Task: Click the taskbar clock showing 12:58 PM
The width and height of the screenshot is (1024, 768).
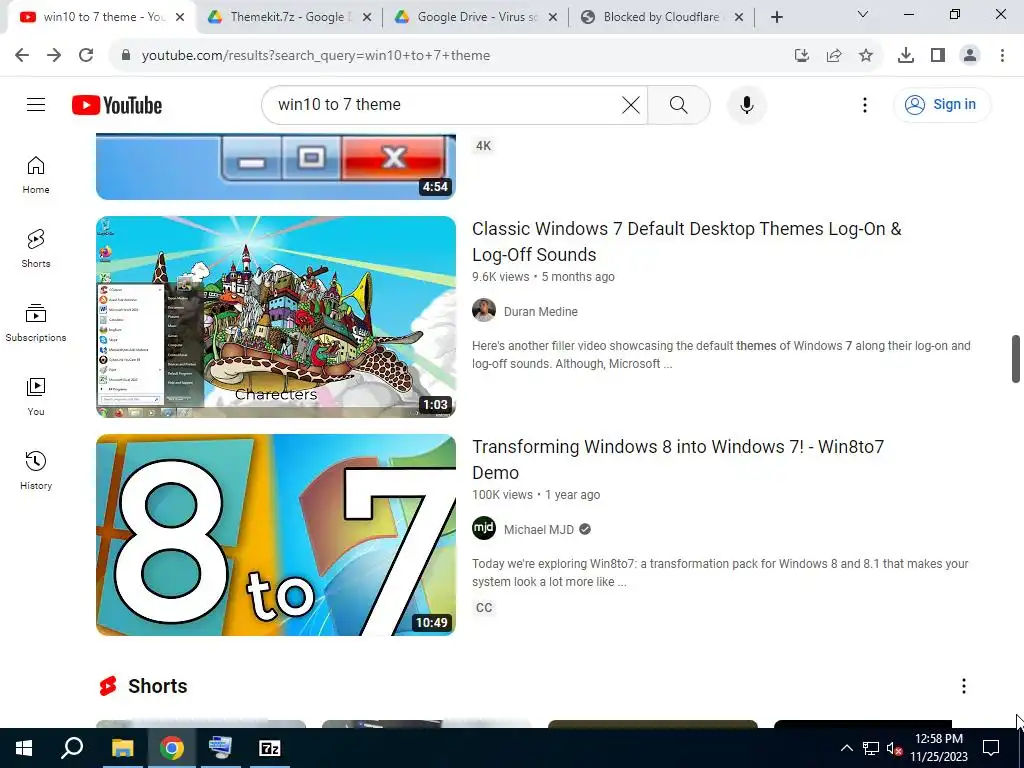Action: pyautogui.click(x=938, y=748)
